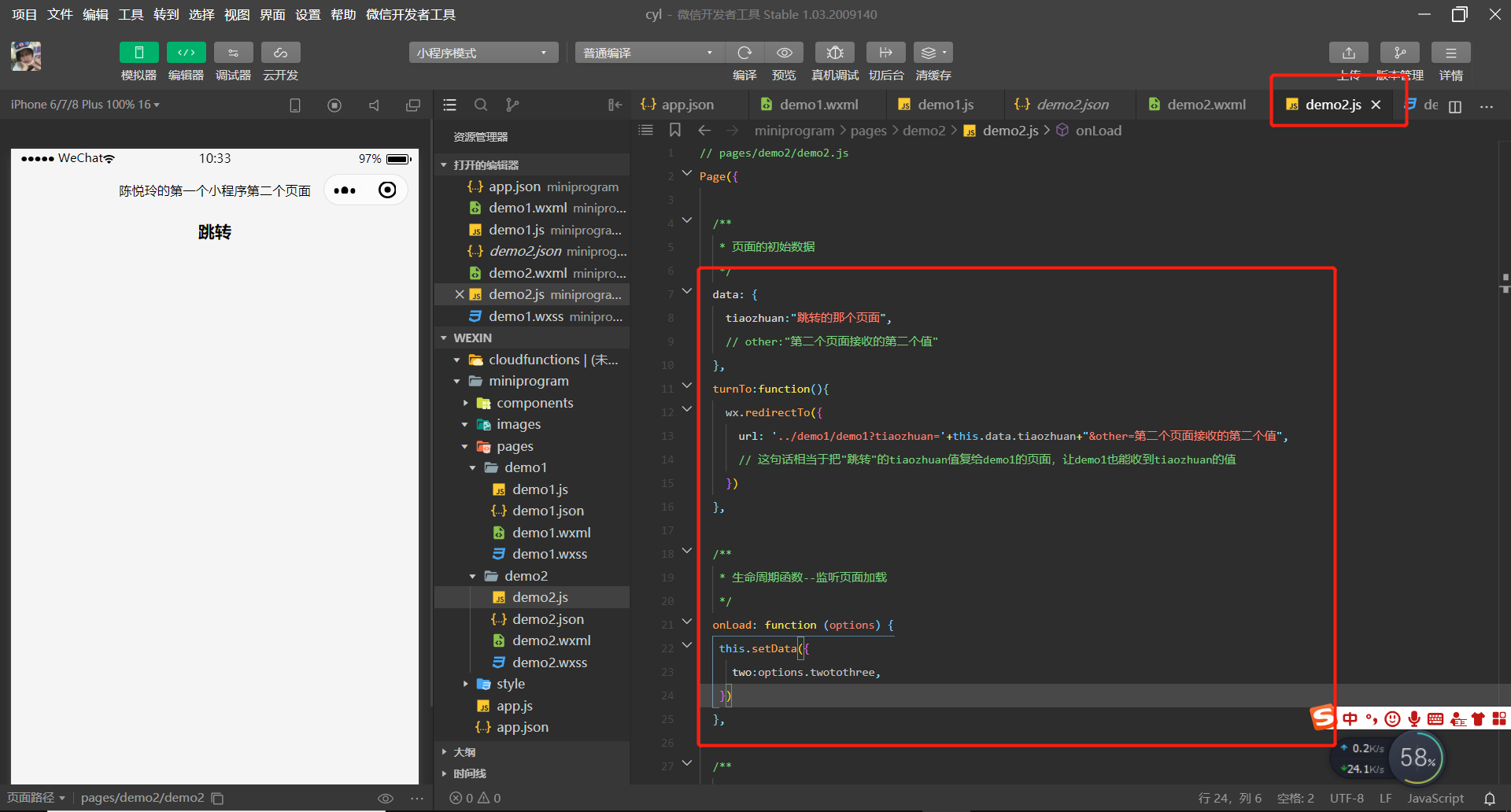
Task: Click the rotate device icon in simulator
Action: coord(295,105)
